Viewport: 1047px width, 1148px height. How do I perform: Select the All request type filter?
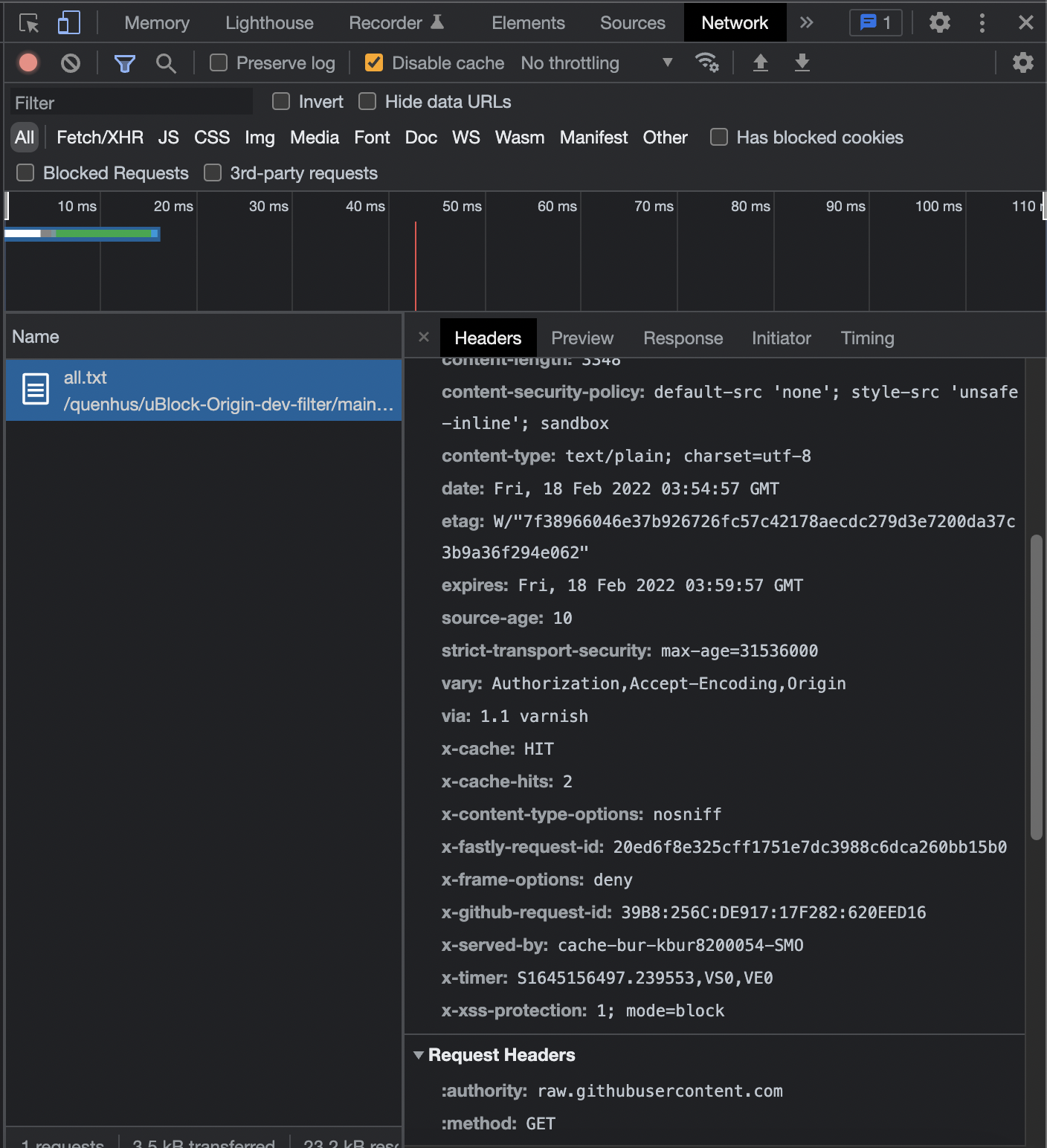(x=25, y=138)
